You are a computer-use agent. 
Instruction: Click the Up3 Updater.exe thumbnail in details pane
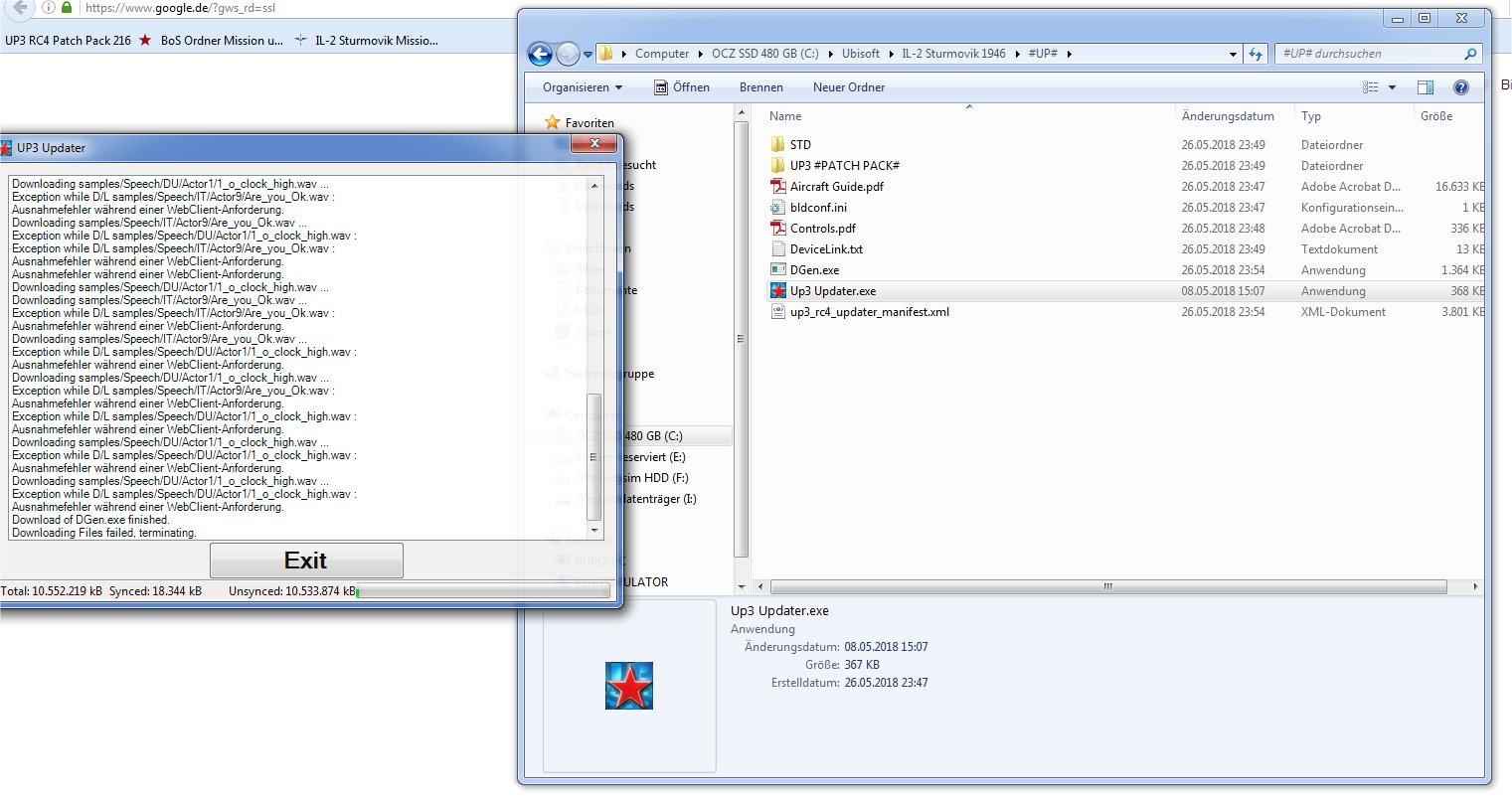(629, 686)
